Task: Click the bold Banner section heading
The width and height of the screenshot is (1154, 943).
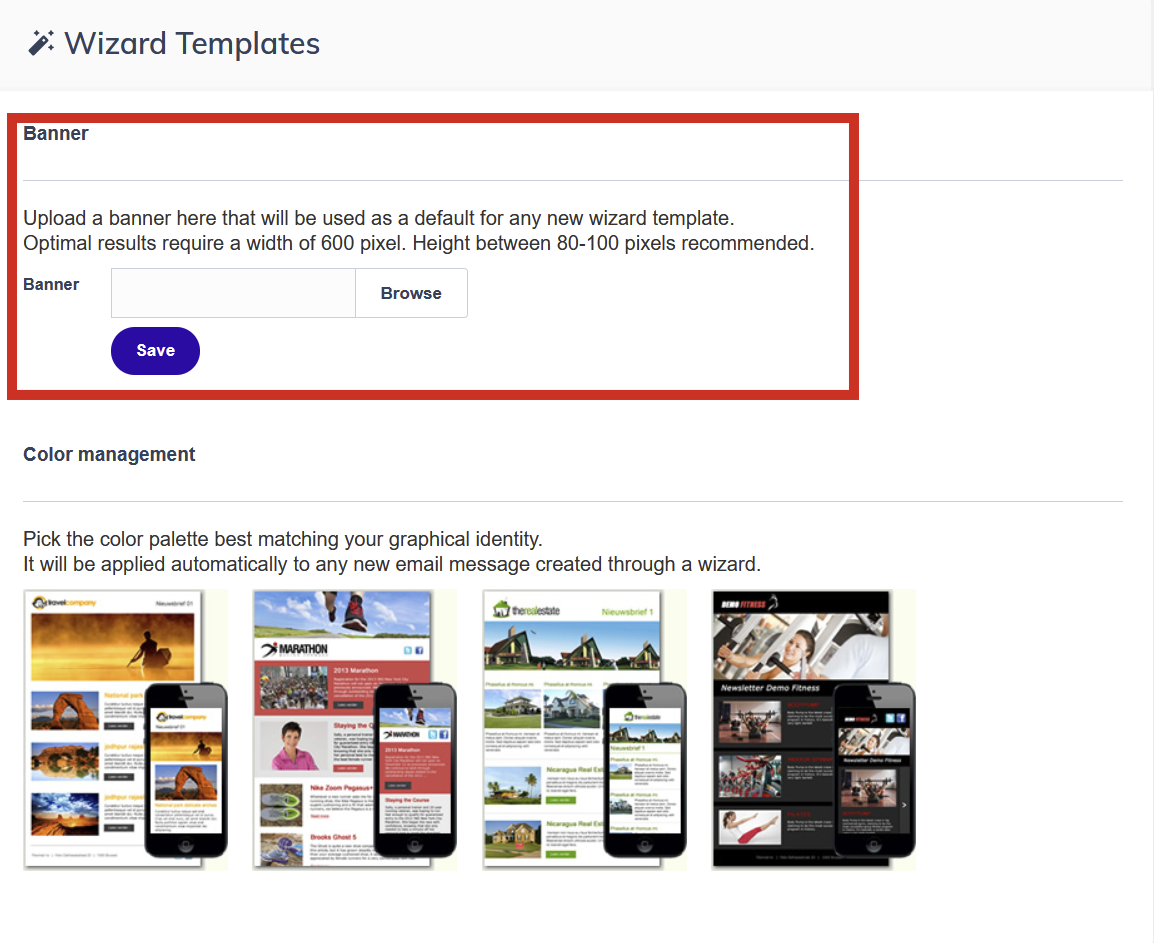Action: (x=56, y=133)
